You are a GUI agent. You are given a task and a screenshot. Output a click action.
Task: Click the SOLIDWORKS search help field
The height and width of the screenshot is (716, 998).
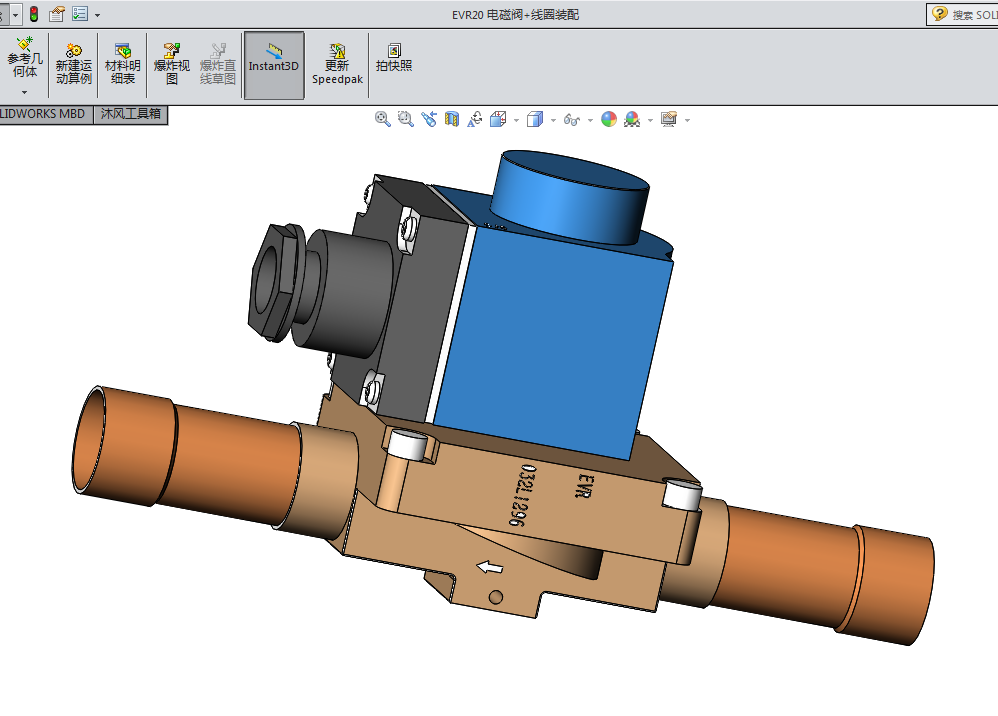click(971, 14)
